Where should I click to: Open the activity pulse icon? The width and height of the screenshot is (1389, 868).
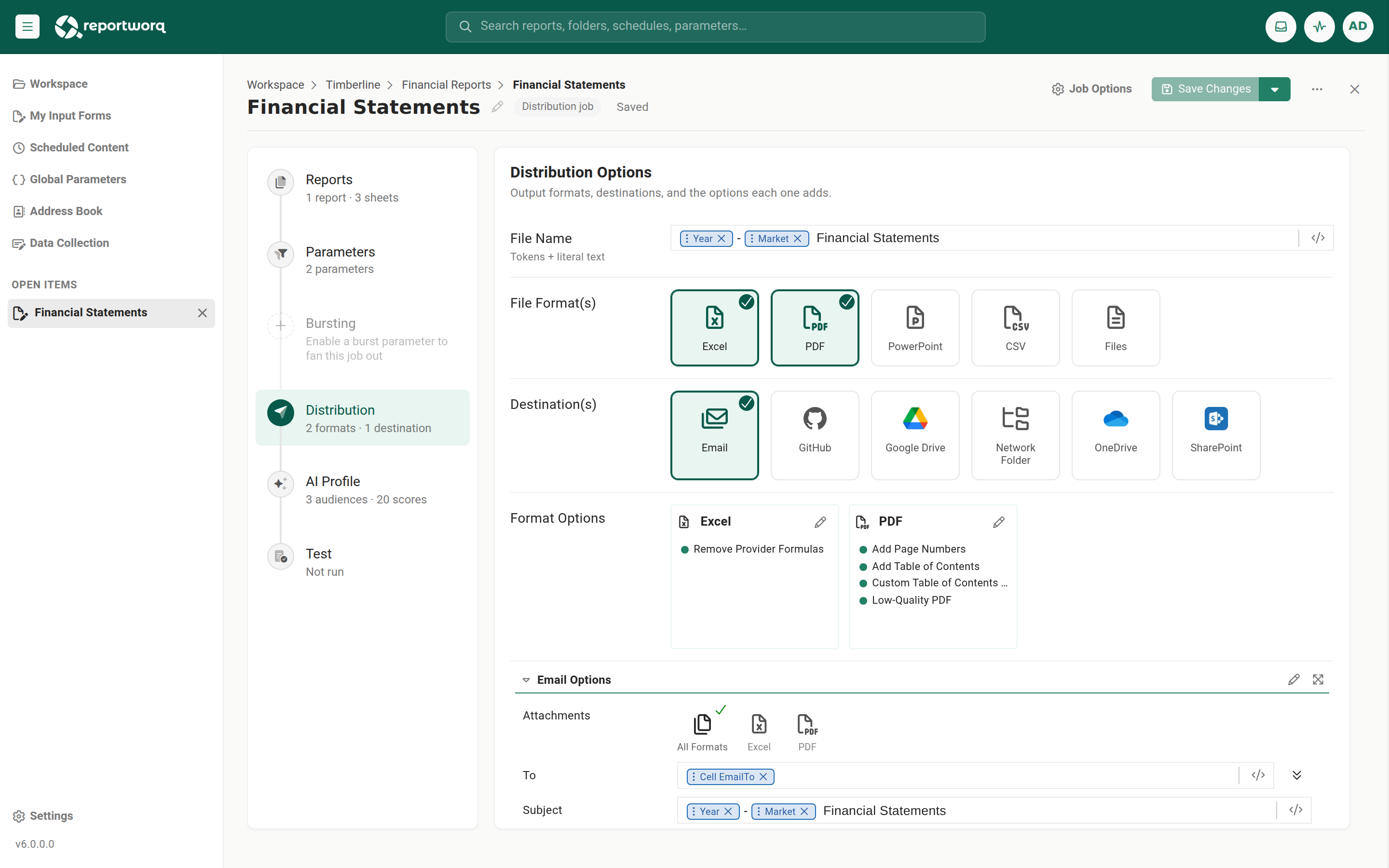pos(1319,27)
